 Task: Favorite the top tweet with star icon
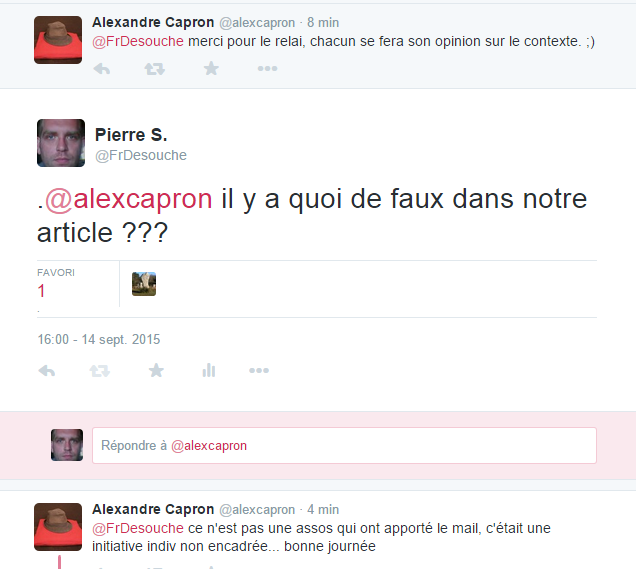pos(211,69)
